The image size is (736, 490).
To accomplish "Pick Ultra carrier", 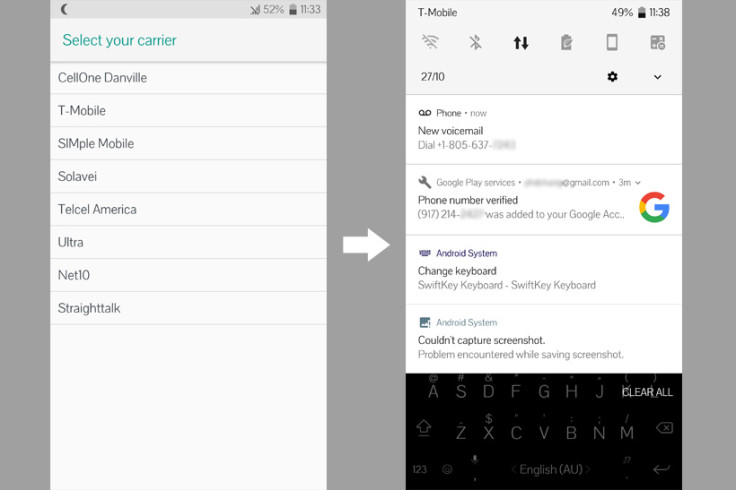I will pyautogui.click(x=188, y=242).
